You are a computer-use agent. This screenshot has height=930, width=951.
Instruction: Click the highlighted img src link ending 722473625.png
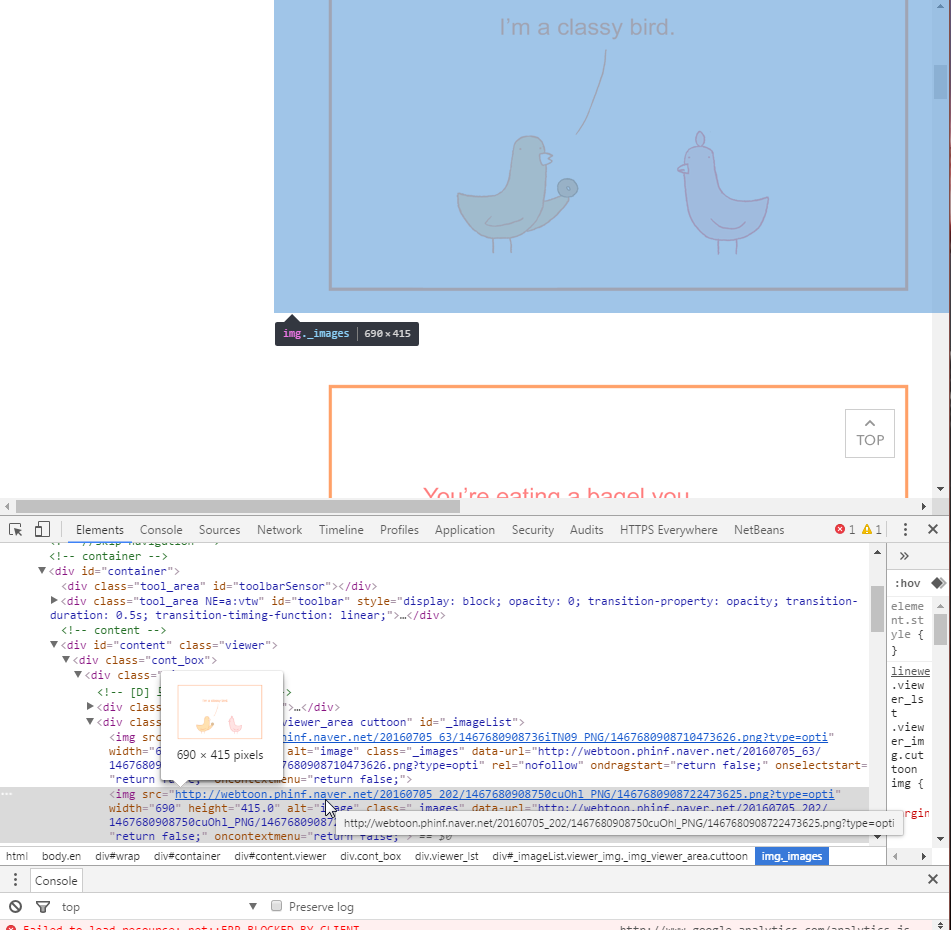point(504,794)
